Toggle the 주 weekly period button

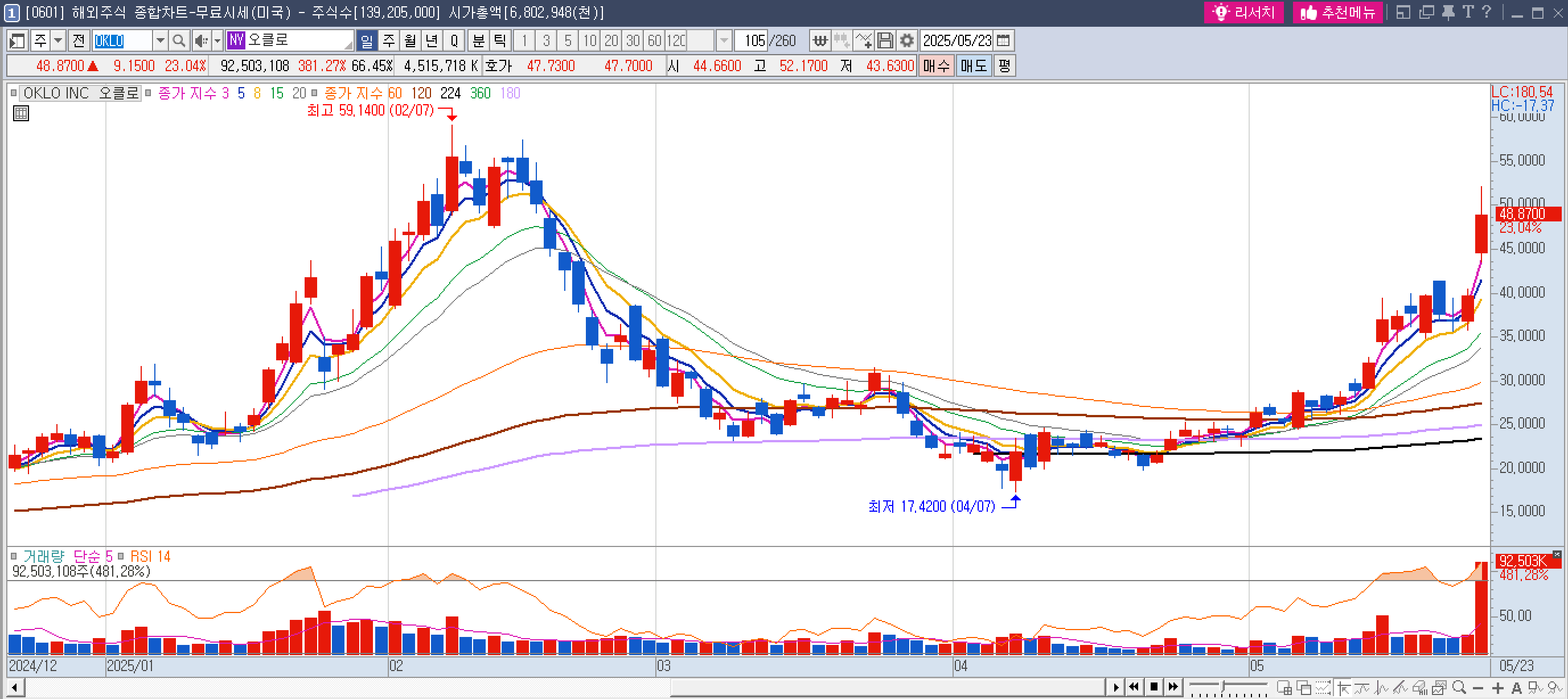(x=388, y=41)
